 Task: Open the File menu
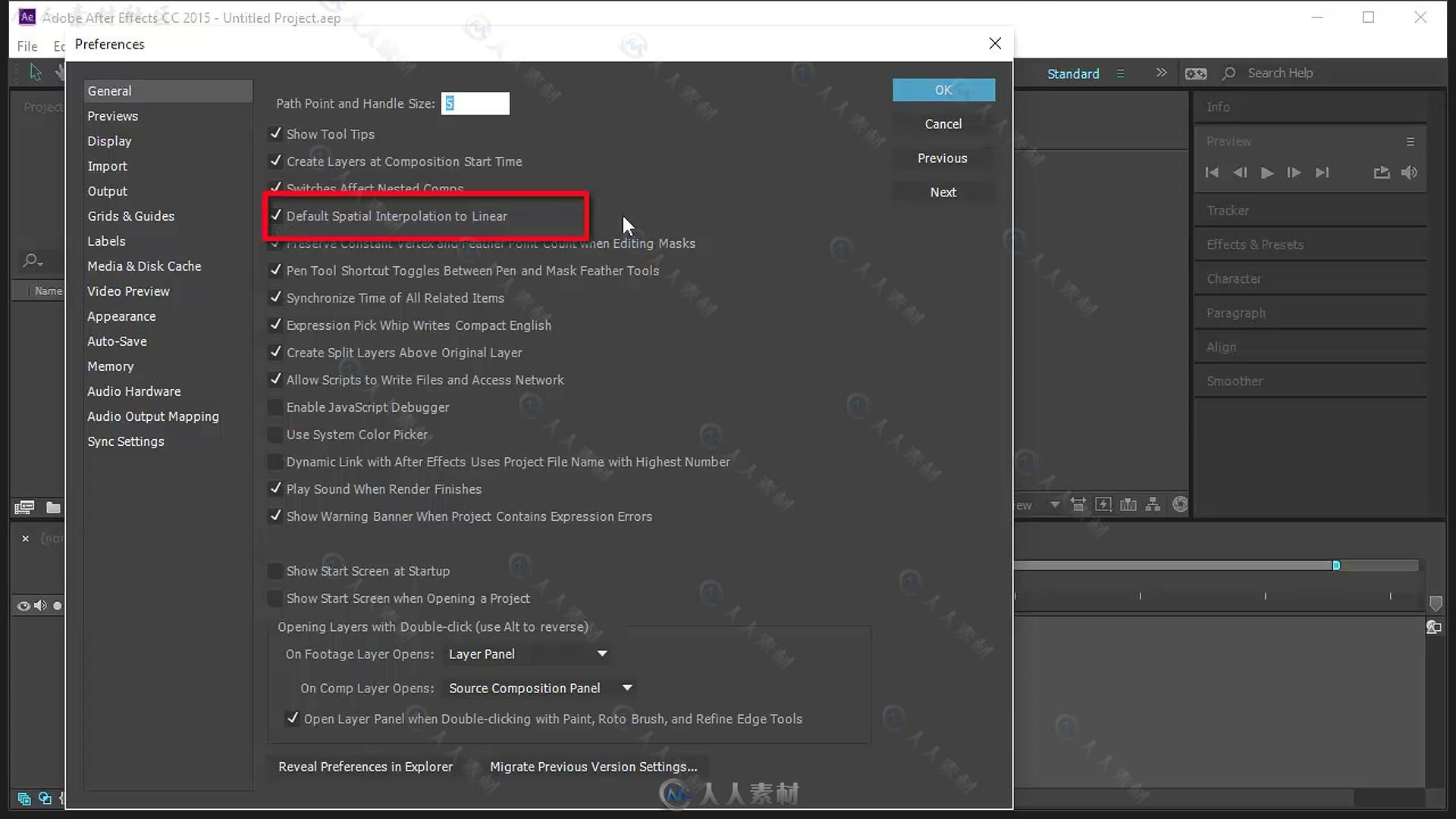pyautogui.click(x=27, y=46)
